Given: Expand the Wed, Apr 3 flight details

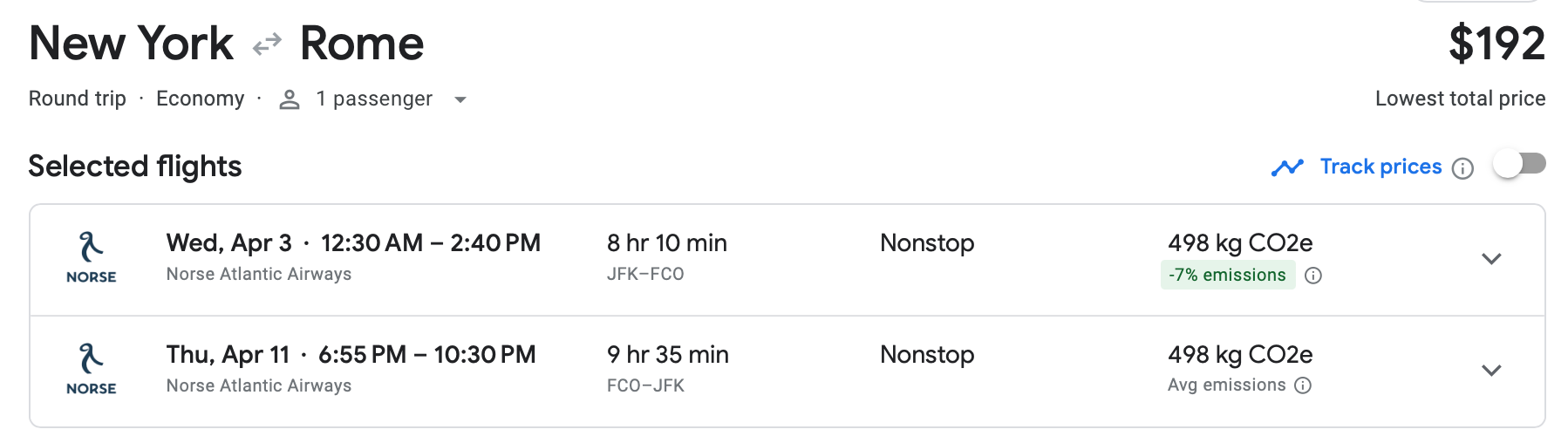Looking at the screenshot, I should click(1491, 259).
